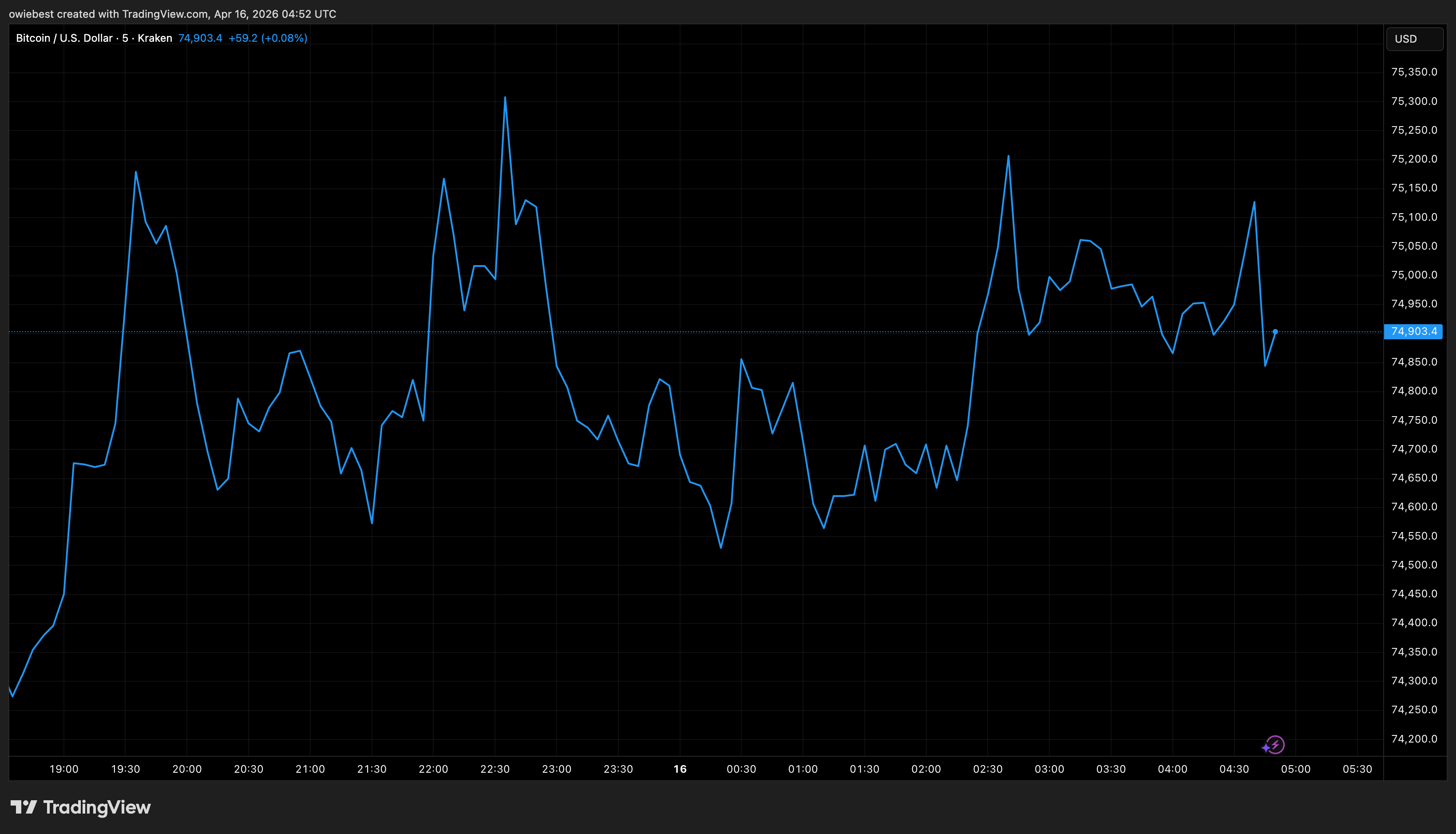Select the highlighted 74,903.4 label on the price scale
This screenshot has height=834, width=1456.
pyautogui.click(x=1412, y=331)
